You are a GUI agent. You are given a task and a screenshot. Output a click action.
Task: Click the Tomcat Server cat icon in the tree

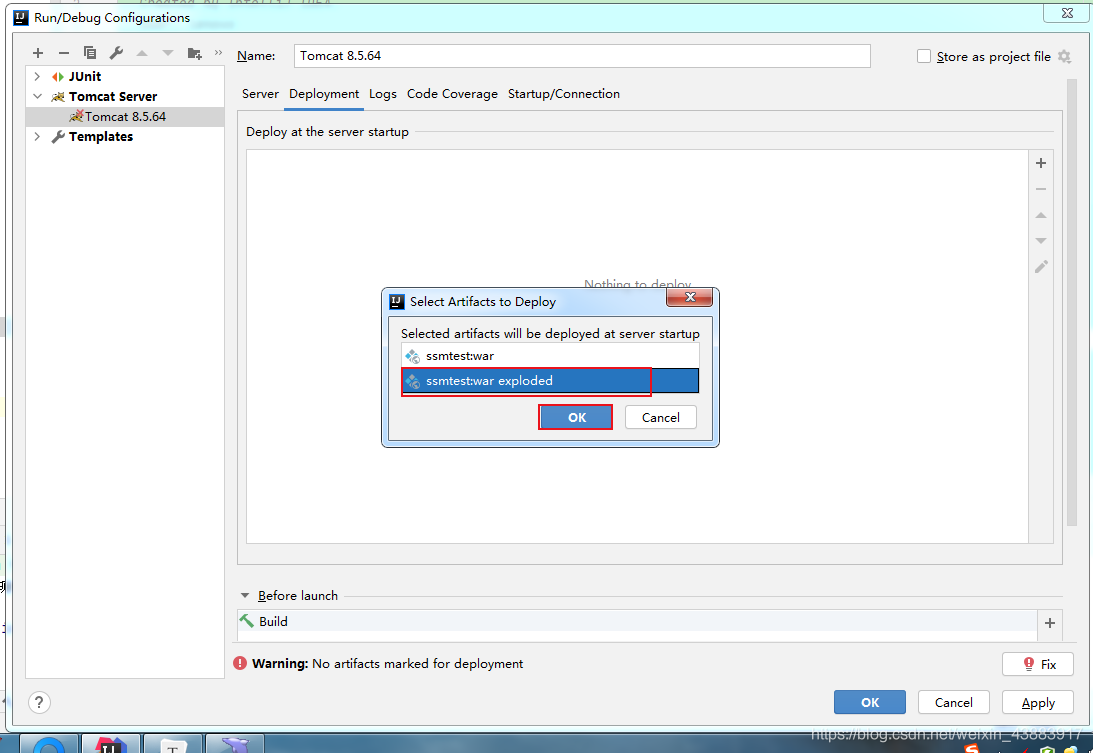click(x=59, y=97)
